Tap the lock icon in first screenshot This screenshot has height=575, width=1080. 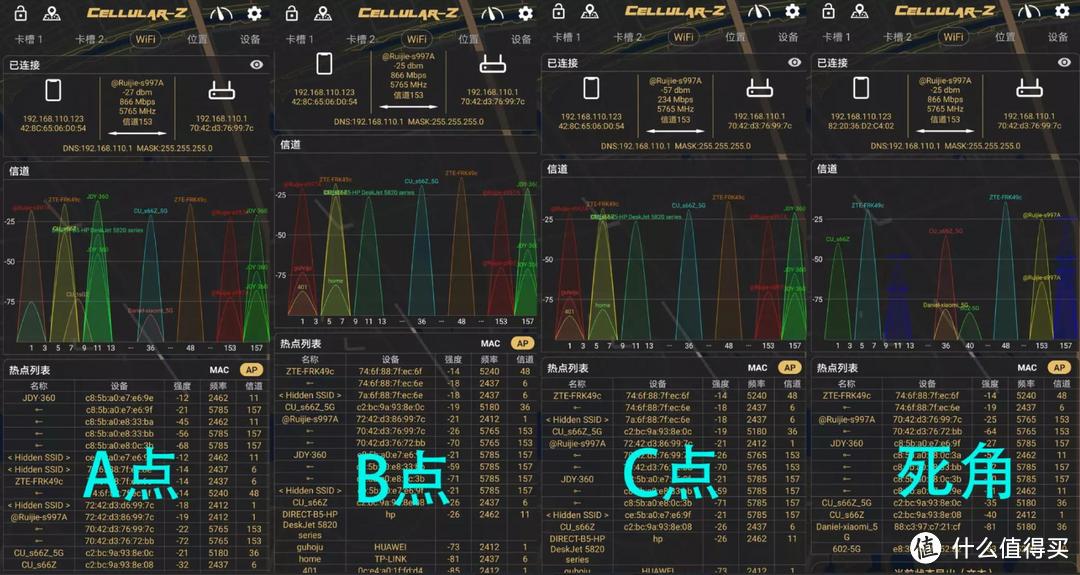tap(21, 13)
